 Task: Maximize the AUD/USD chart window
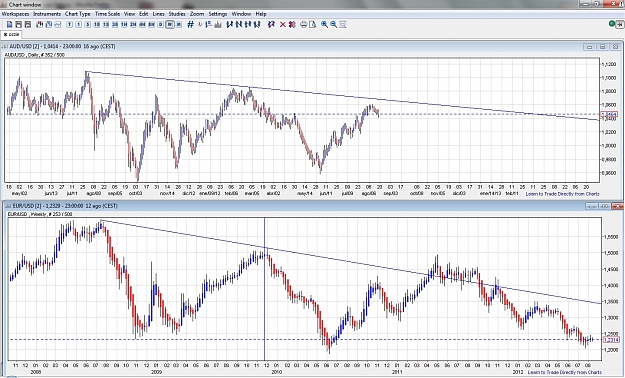pos(603,47)
